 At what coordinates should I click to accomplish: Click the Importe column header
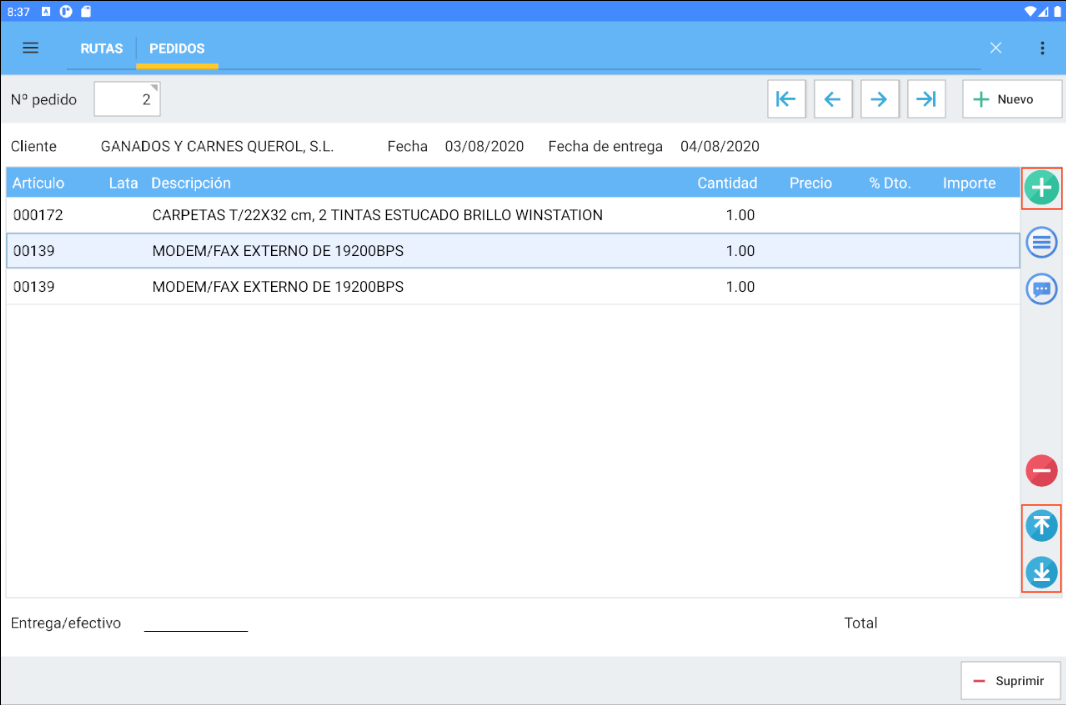pyautogui.click(x=969, y=183)
